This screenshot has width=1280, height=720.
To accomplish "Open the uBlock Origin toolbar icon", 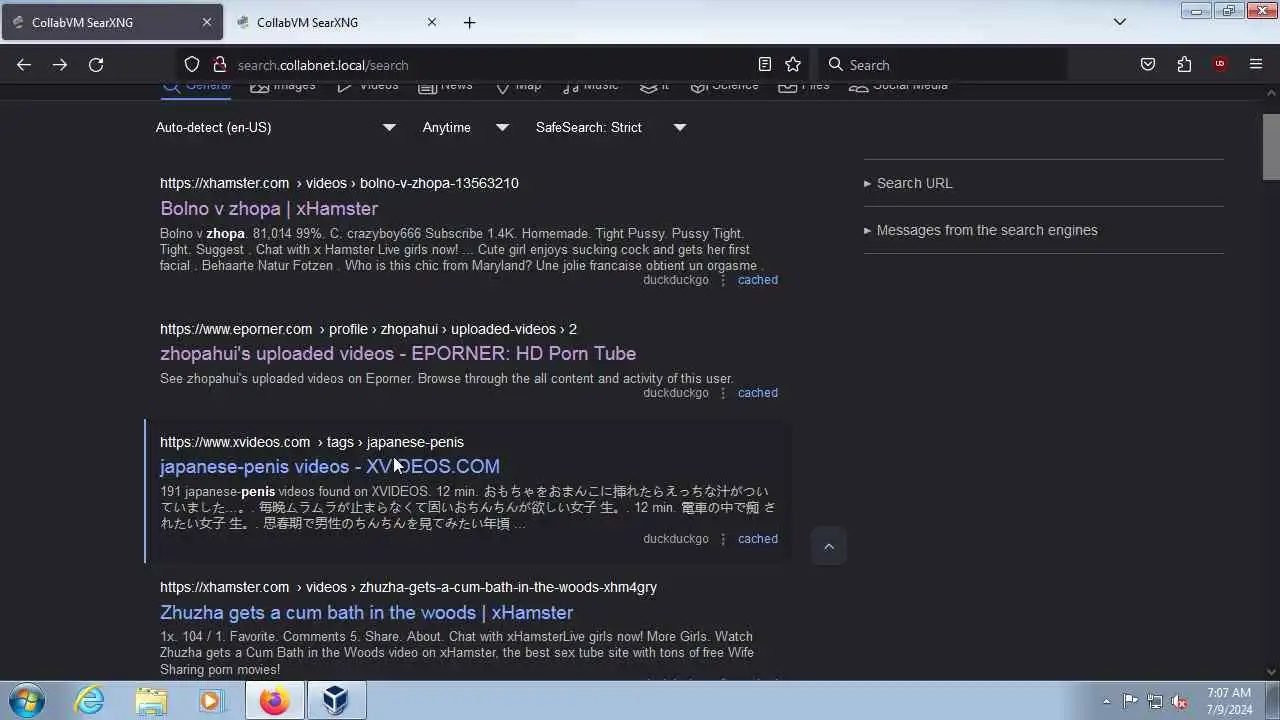I will 1220,64.
